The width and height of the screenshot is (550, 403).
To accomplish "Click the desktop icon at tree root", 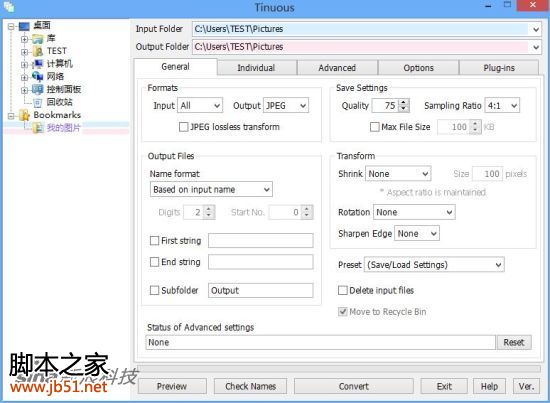I will point(25,26).
